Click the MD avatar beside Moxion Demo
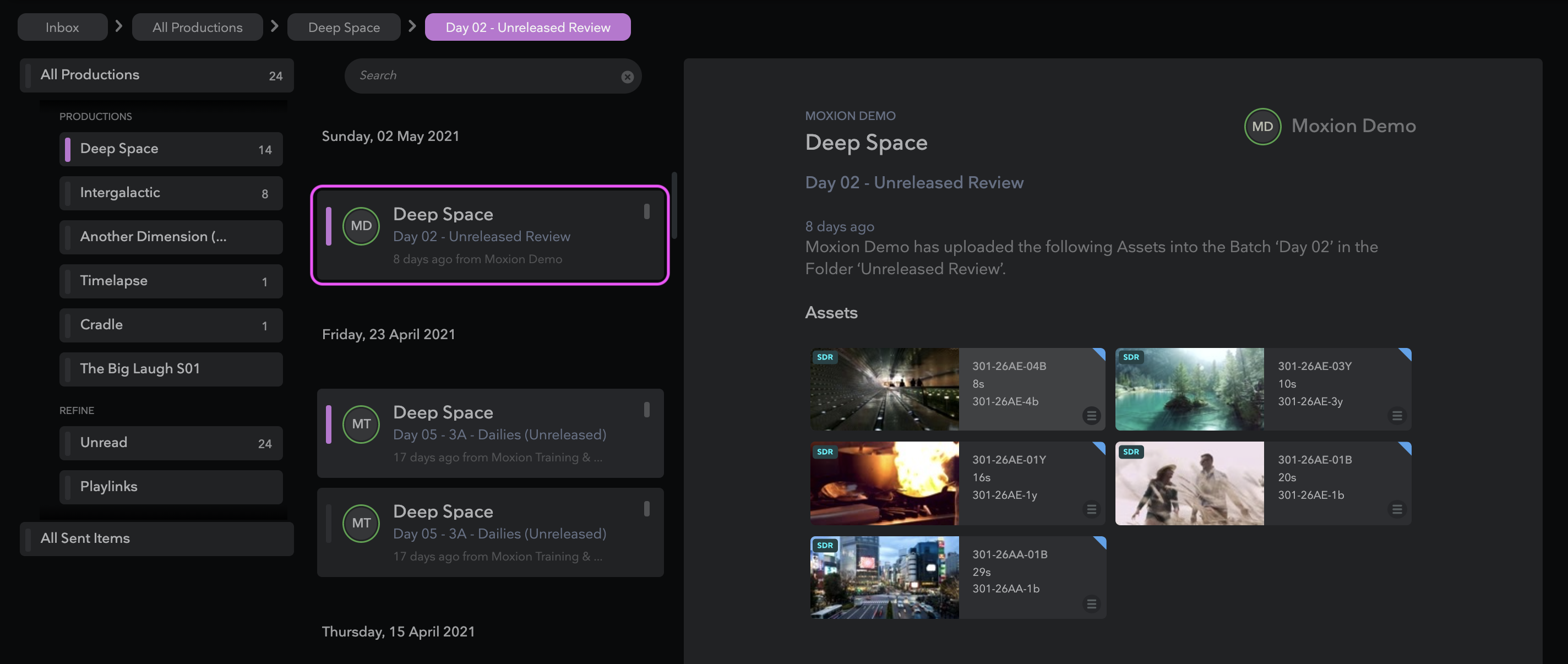 click(1262, 127)
